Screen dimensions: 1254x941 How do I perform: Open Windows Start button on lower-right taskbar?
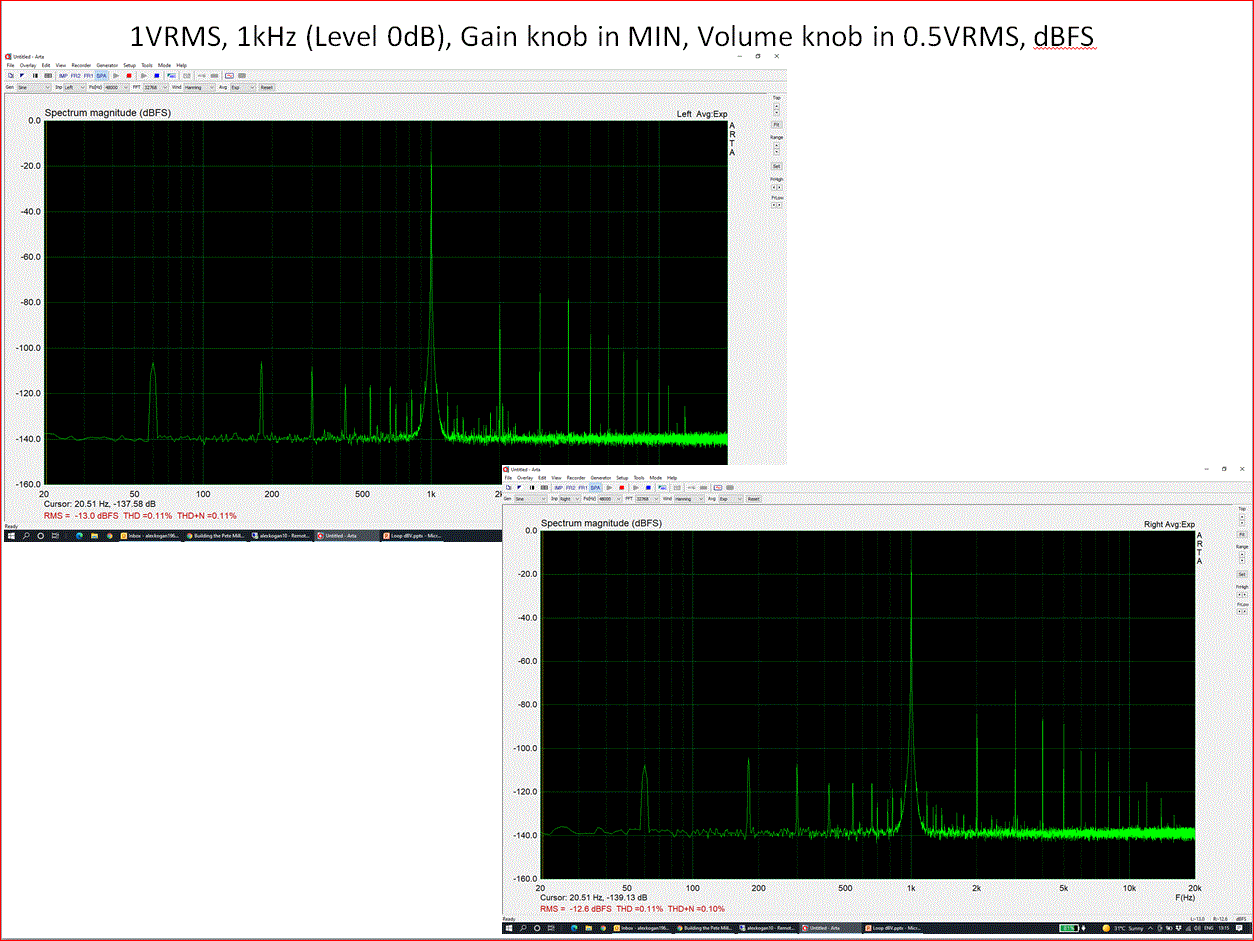[509, 928]
